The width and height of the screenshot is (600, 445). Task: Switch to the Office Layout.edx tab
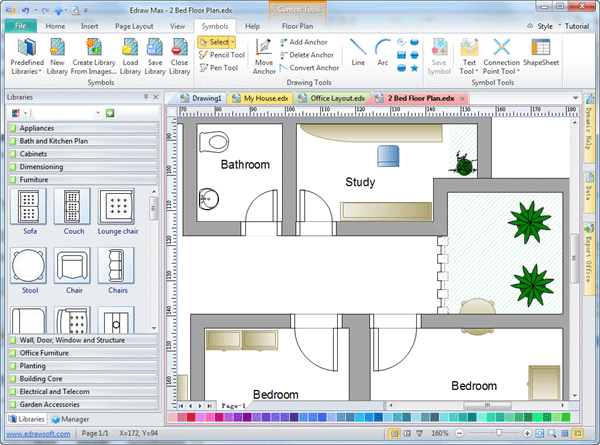point(332,98)
